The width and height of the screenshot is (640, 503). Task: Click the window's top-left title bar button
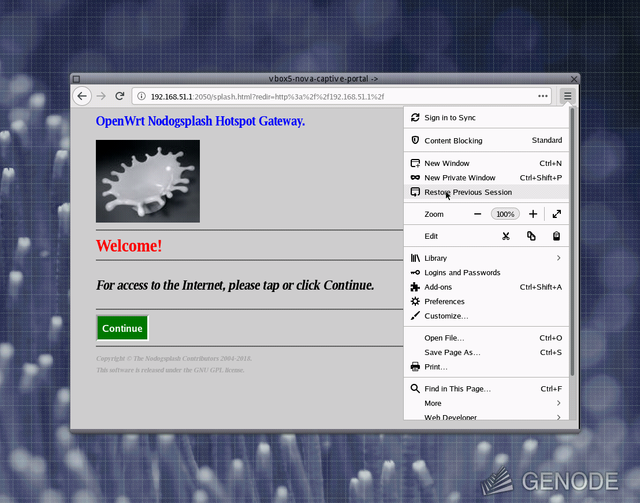click(76, 79)
